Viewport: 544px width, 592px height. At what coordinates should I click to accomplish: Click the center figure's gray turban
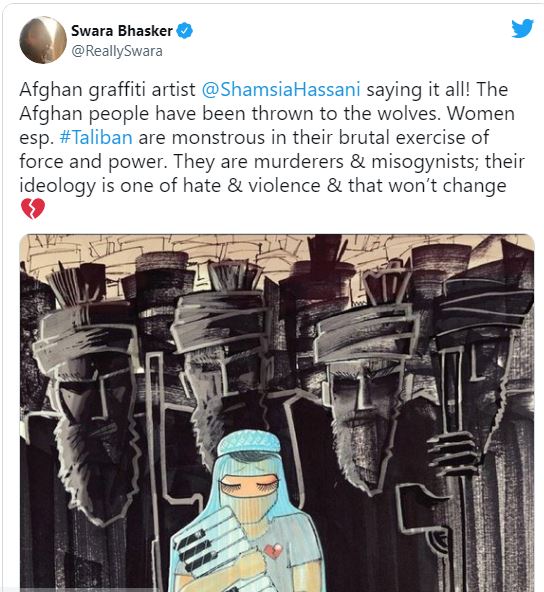tap(223, 321)
